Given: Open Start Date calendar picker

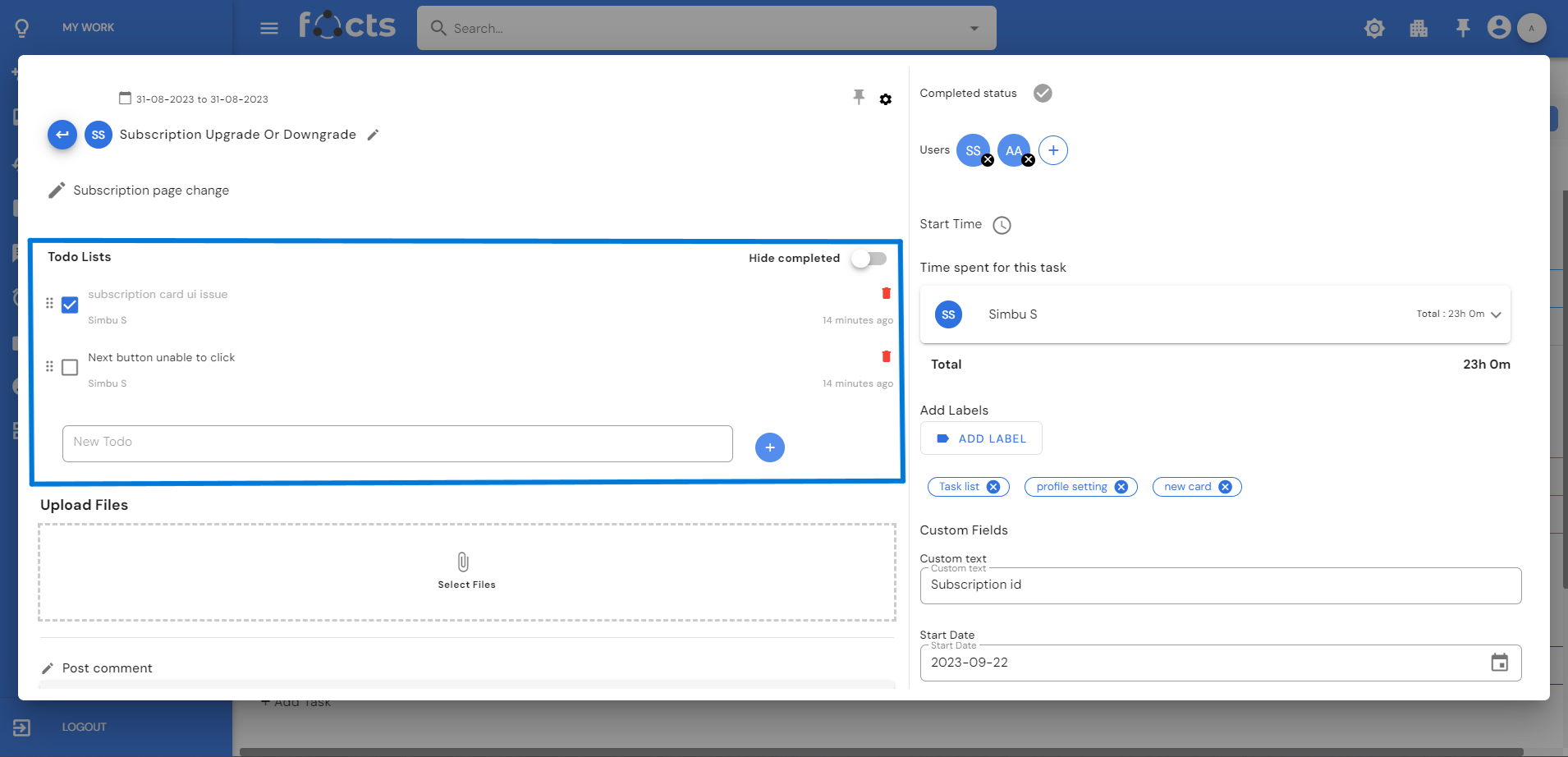Looking at the screenshot, I should (1499, 663).
